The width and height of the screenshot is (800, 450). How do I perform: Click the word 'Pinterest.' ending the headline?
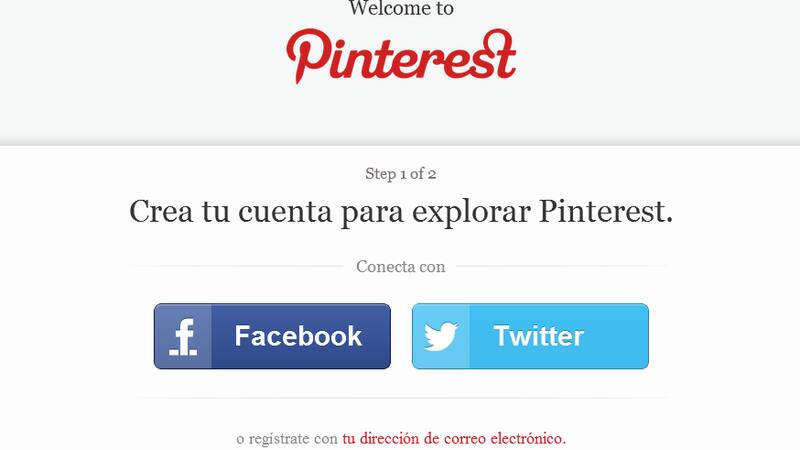pyautogui.click(x=606, y=211)
